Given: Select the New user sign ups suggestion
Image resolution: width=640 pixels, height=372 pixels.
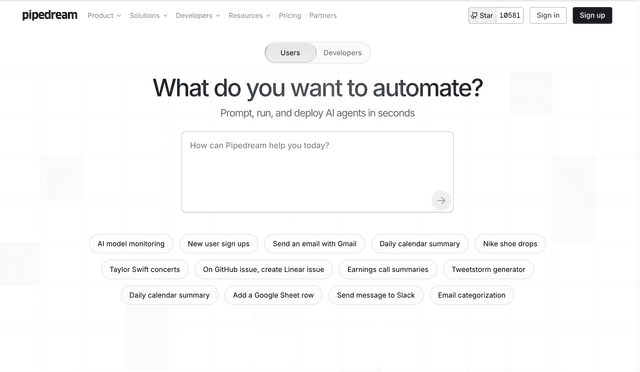Looking at the screenshot, I should click(x=218, y=244).
